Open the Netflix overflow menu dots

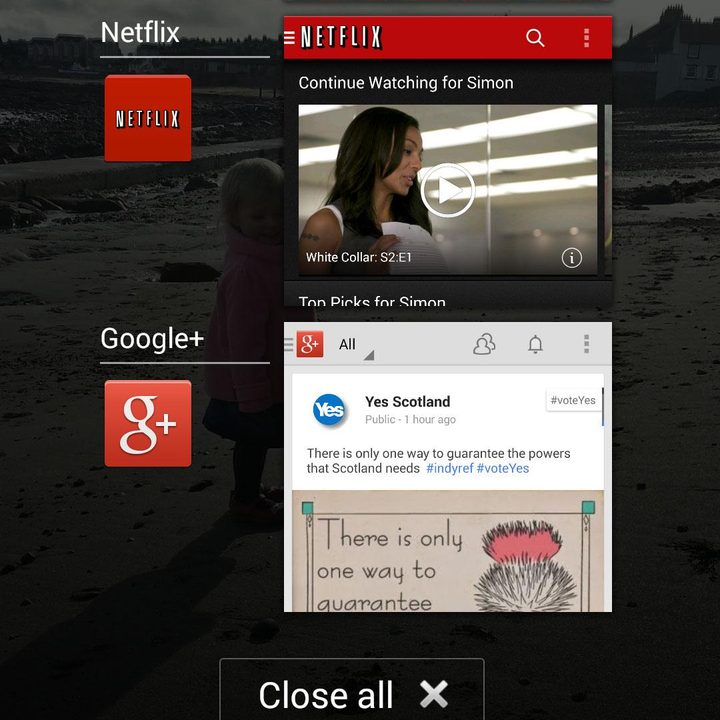[x=586, y=38]
